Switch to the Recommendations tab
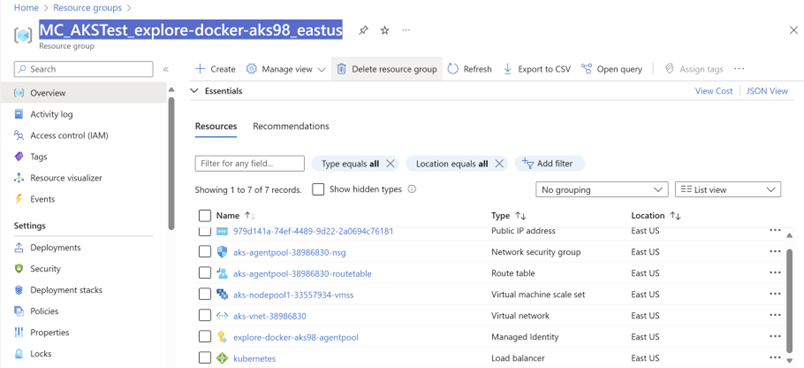 pos(291,126)
